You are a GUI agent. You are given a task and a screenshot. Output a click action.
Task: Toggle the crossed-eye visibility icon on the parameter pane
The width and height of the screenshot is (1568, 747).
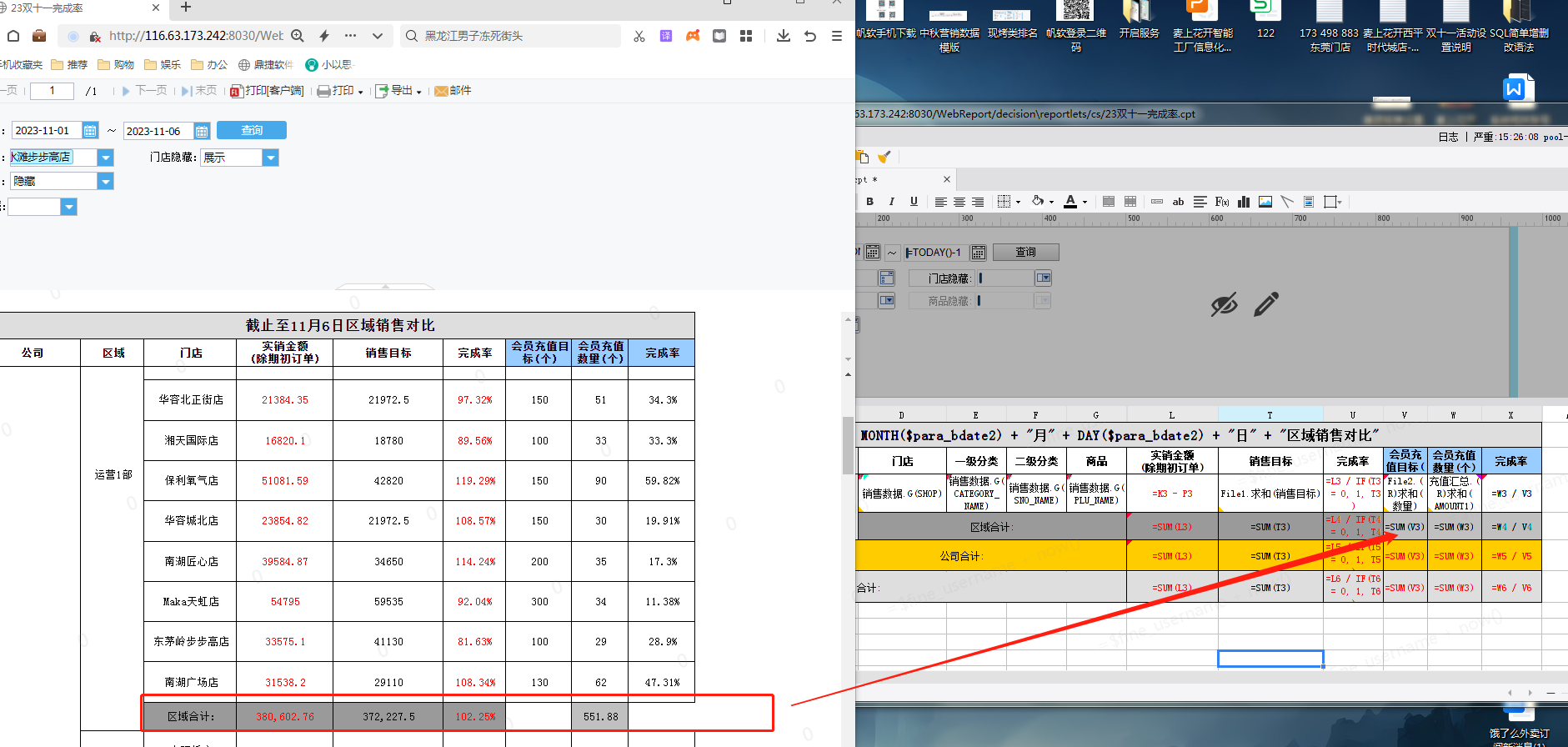[x=1224, y=304]
